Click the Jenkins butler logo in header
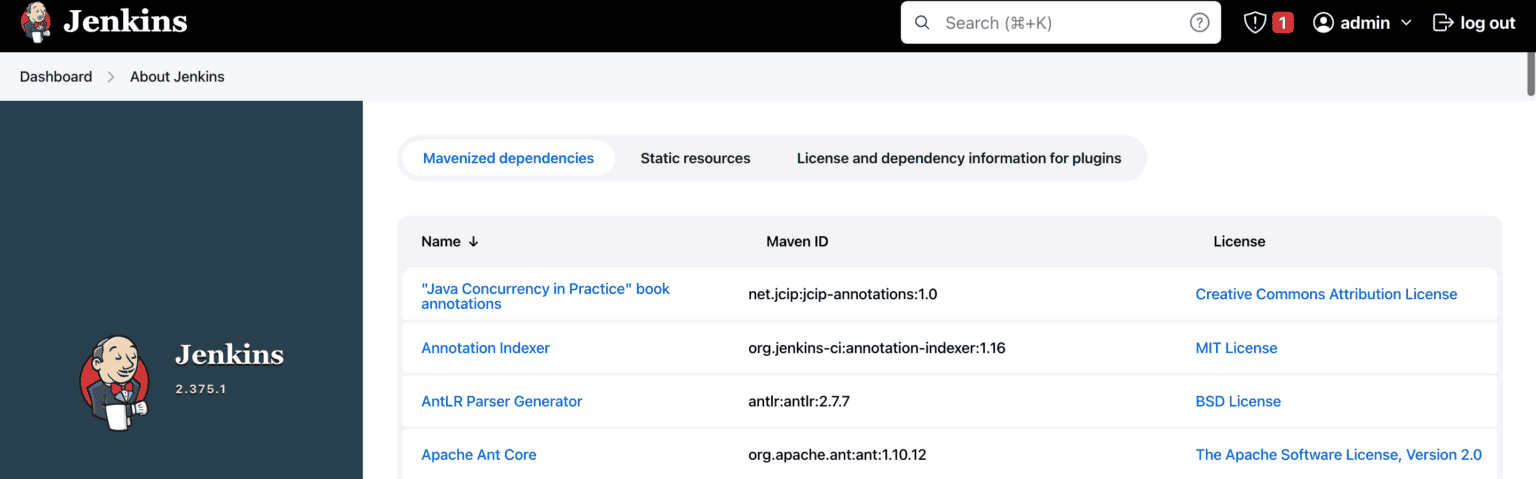 click(35, 22)
